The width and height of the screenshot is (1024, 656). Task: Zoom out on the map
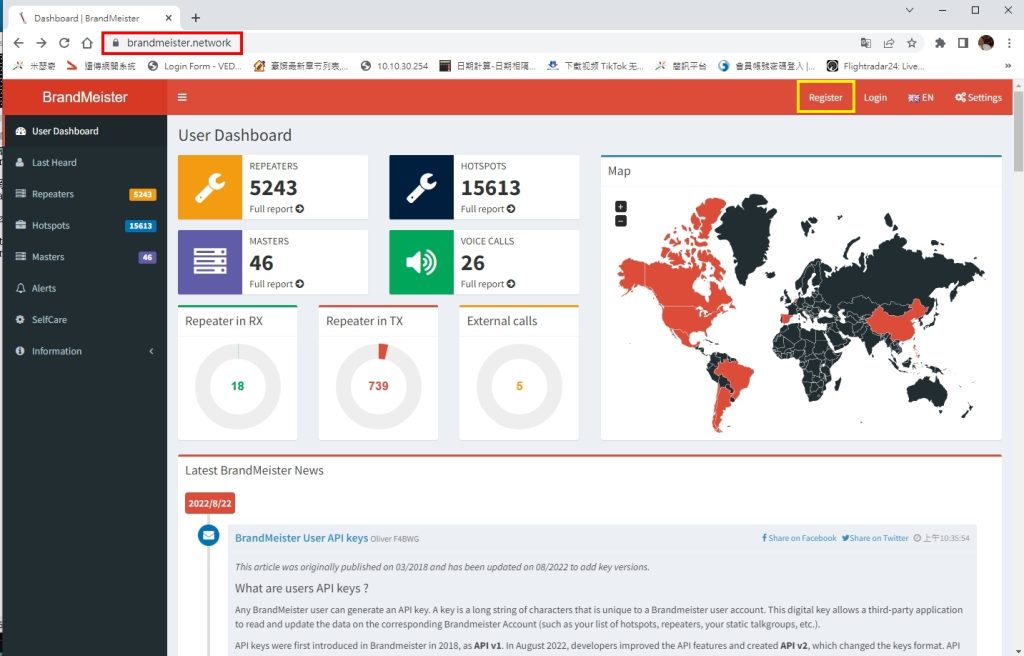[x=621, y=221]
